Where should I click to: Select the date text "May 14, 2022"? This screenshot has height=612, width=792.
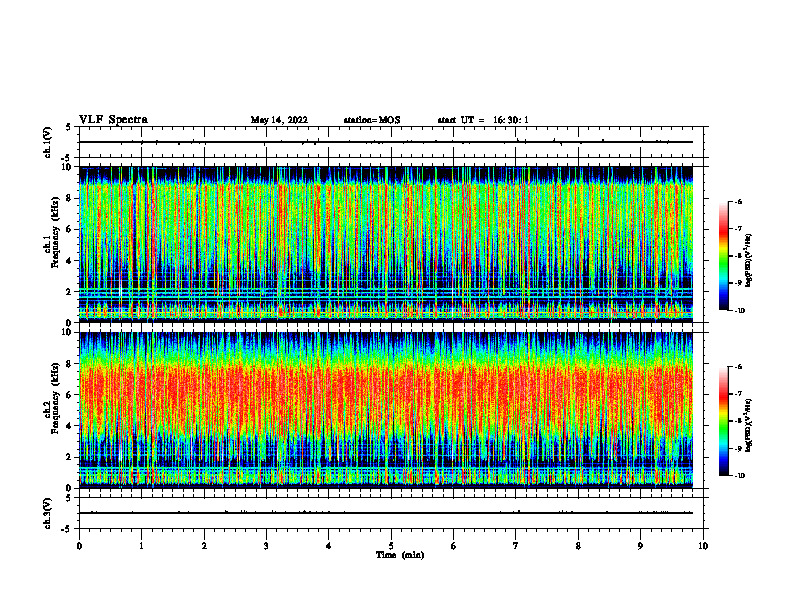pyautogui.click(x=279, y=120)
